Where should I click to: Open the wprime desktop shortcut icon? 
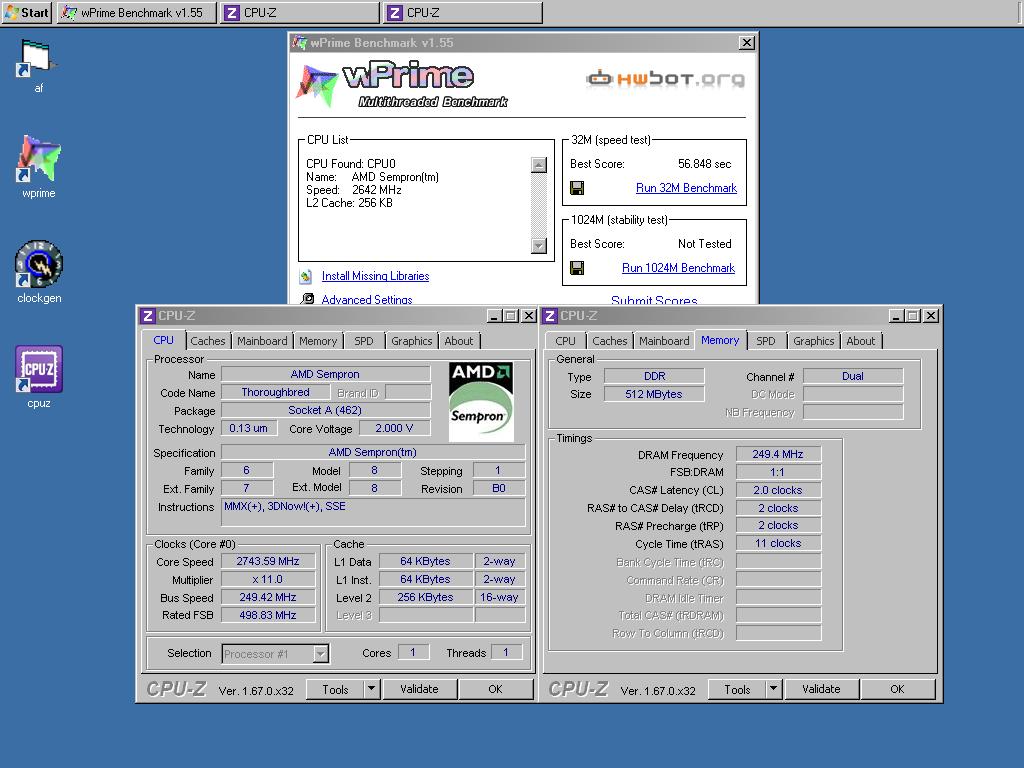click(39, 159)
